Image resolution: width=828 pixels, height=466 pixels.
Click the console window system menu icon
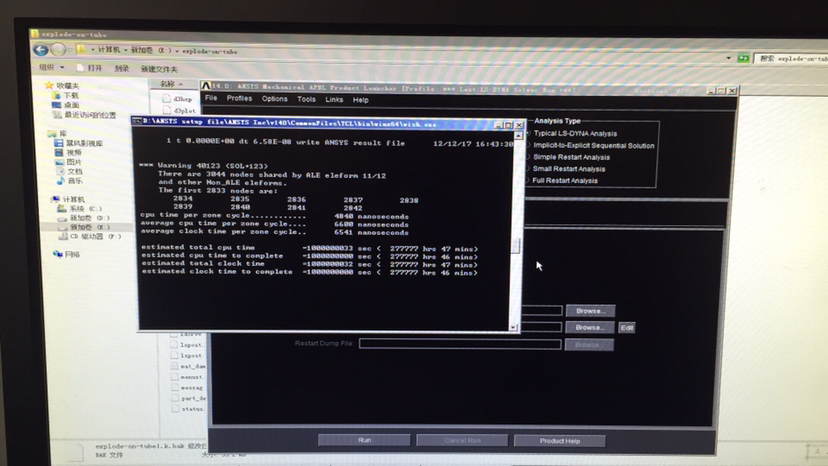(x=137, y=120)
